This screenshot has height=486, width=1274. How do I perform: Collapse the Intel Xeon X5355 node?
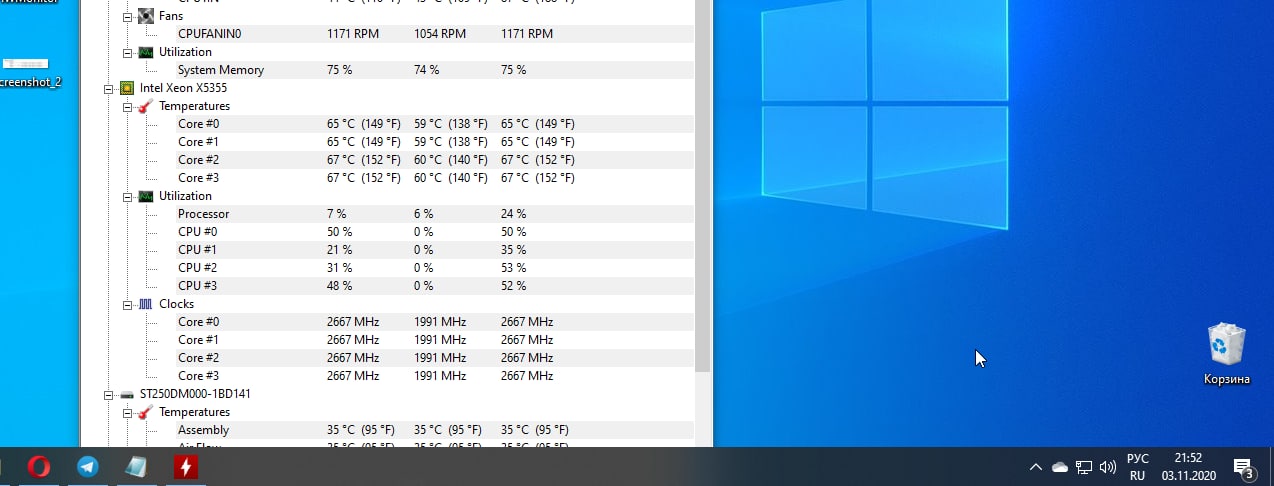pyautogui.click(x=109, y=88)
